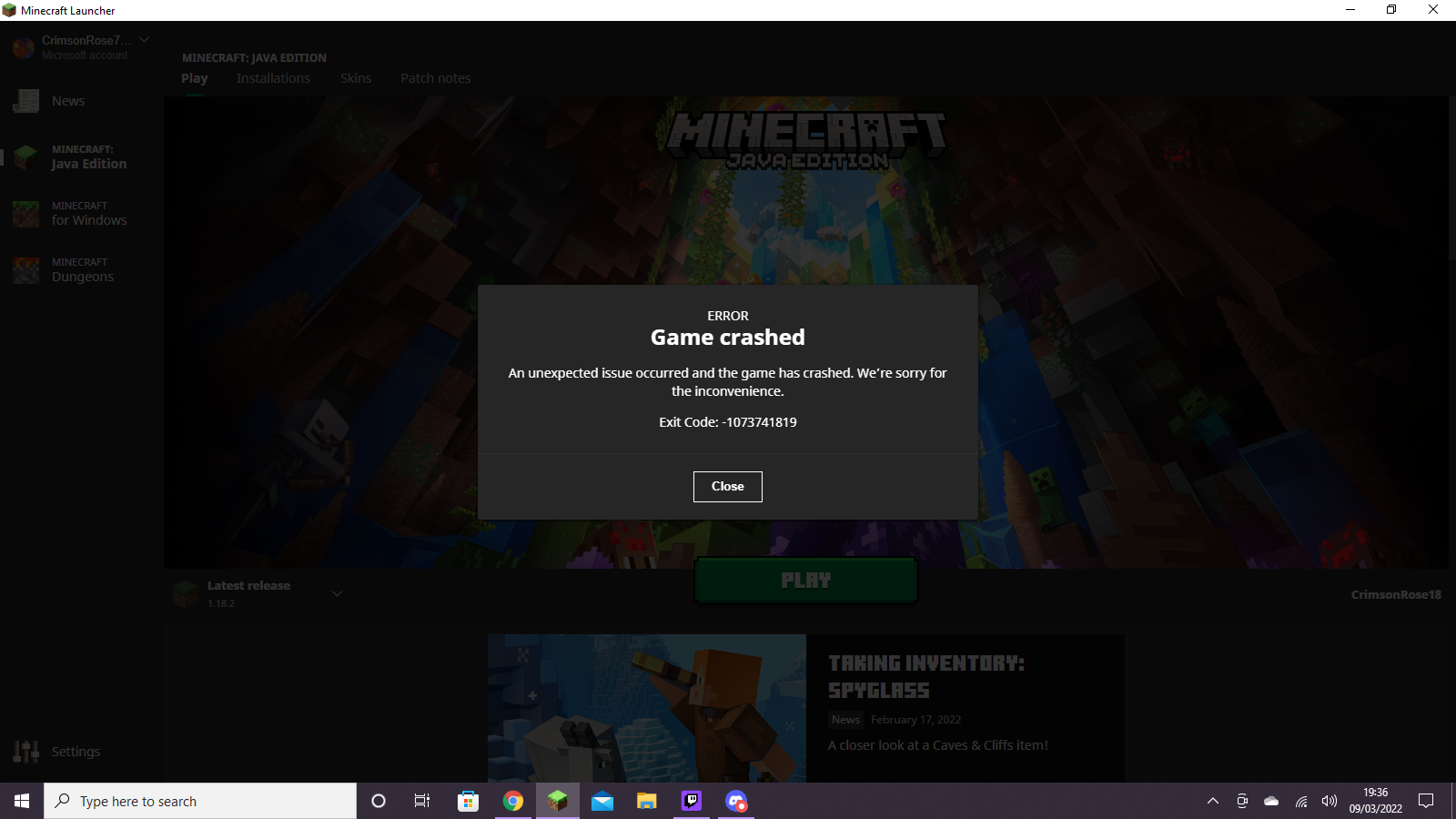Open the Mail app from the taskbar
This screenshot has width=1456, height=819.
(x=602, y=801)
